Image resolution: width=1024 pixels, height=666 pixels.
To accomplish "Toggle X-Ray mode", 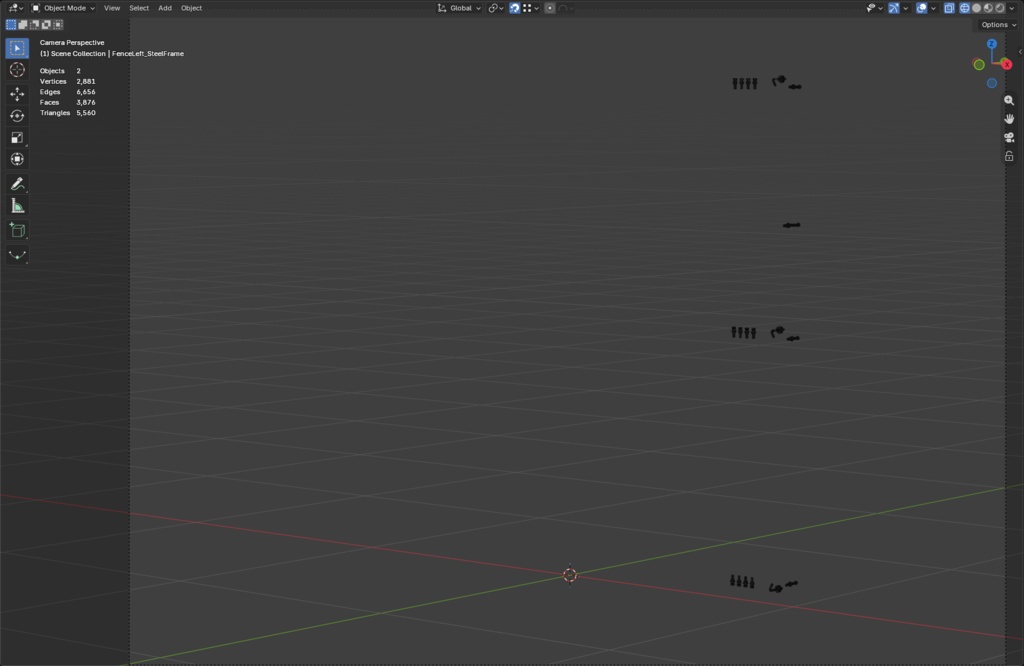I will tap(949, 8).
